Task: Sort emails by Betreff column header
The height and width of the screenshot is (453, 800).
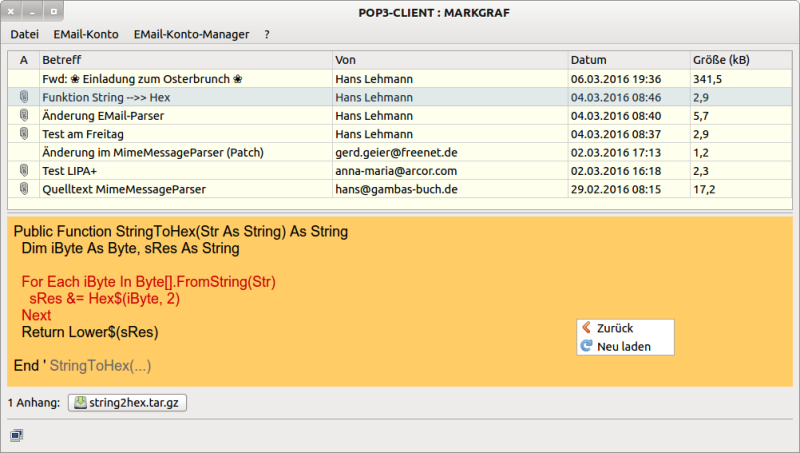Action: pyautogui.click(x=185, y=60)
